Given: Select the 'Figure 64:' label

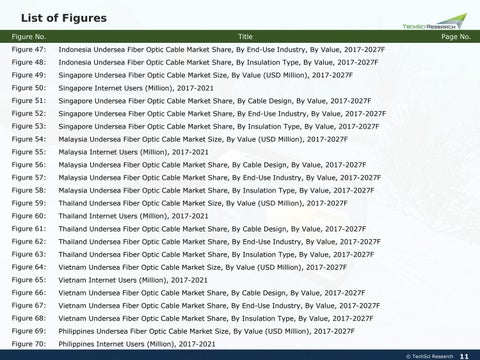Looking at the screenshot, I should 29,267.
